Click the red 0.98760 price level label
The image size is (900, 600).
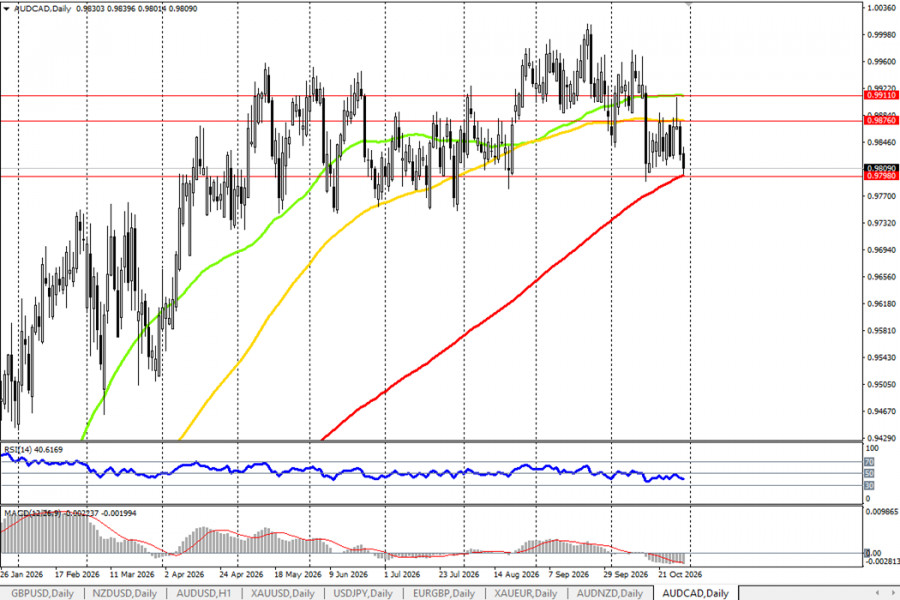click(881, 121)
